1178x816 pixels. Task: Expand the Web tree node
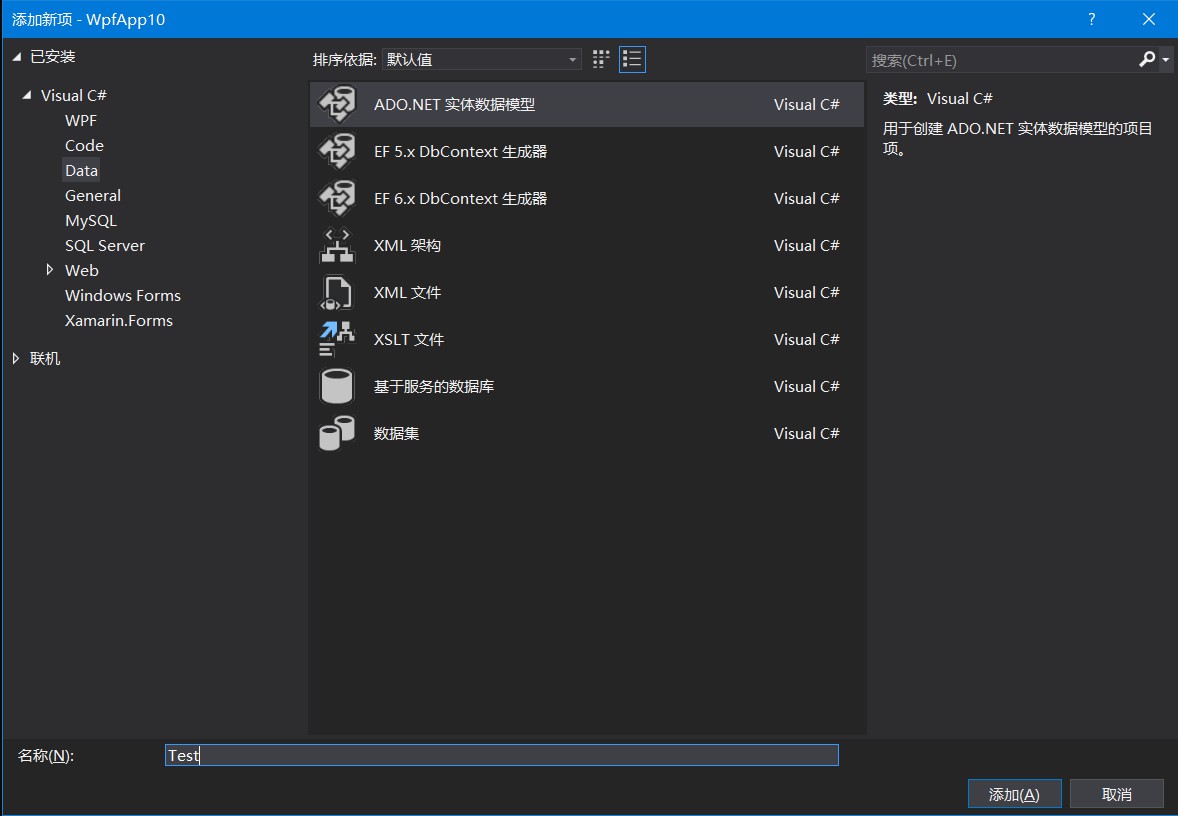(x=50, y=270)
